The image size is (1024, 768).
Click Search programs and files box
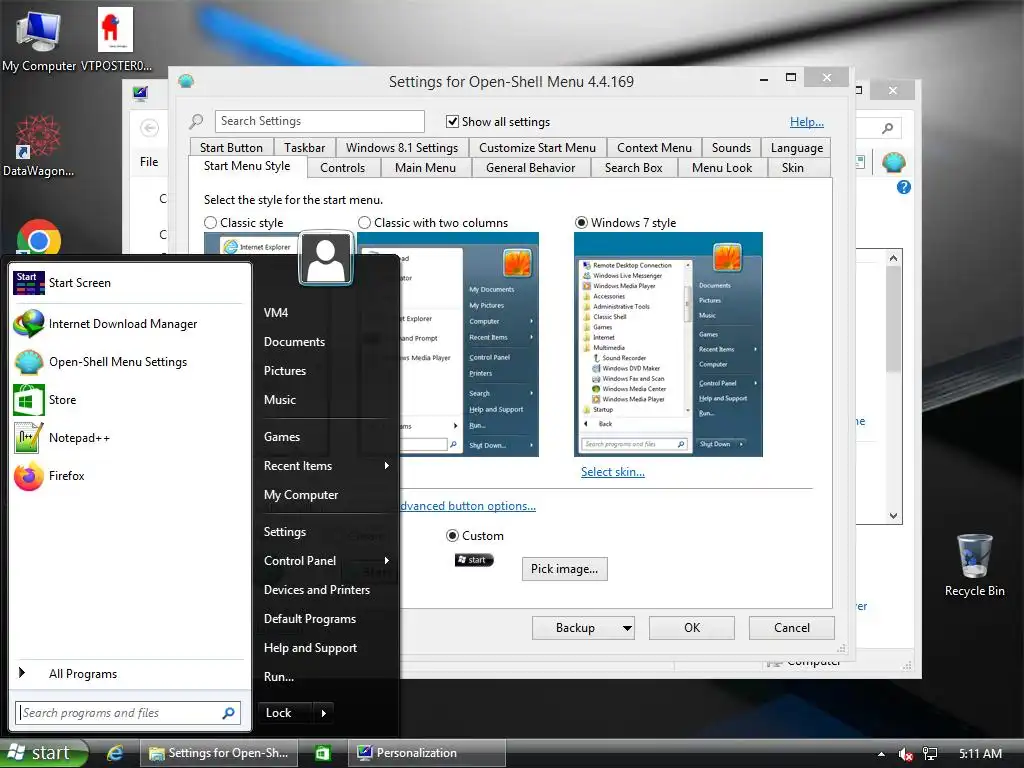click(128, 713)
